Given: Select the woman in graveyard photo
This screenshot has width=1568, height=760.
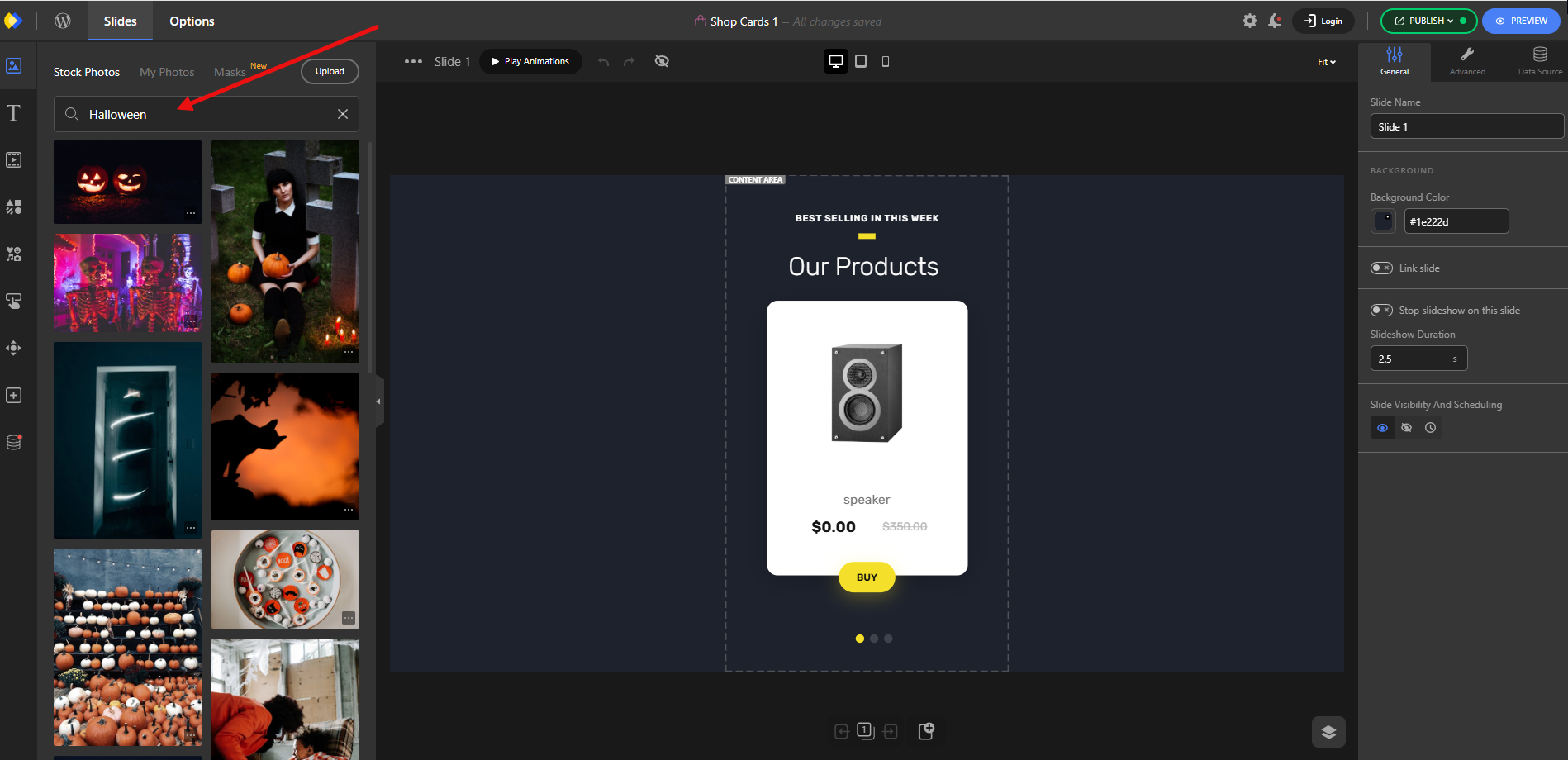Looking at the screenshot, I should tap(285, 251).
